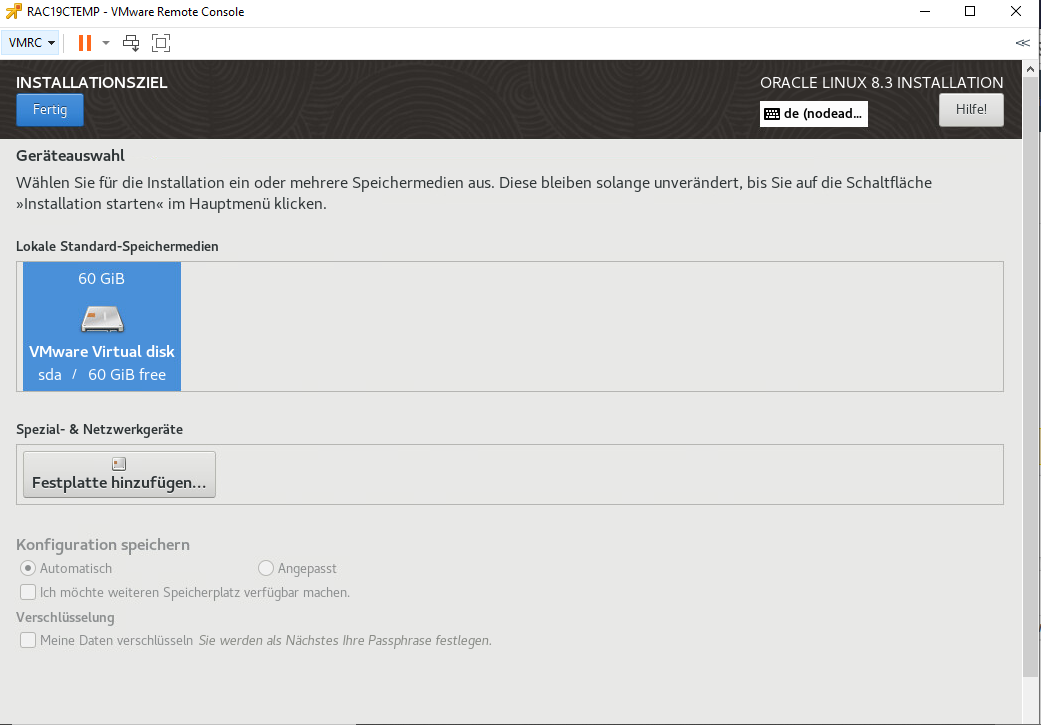Viewport: 1041px width, 725px height.
Task: Open the VMRC dropdown menu
Action: [x=32, y=43]
